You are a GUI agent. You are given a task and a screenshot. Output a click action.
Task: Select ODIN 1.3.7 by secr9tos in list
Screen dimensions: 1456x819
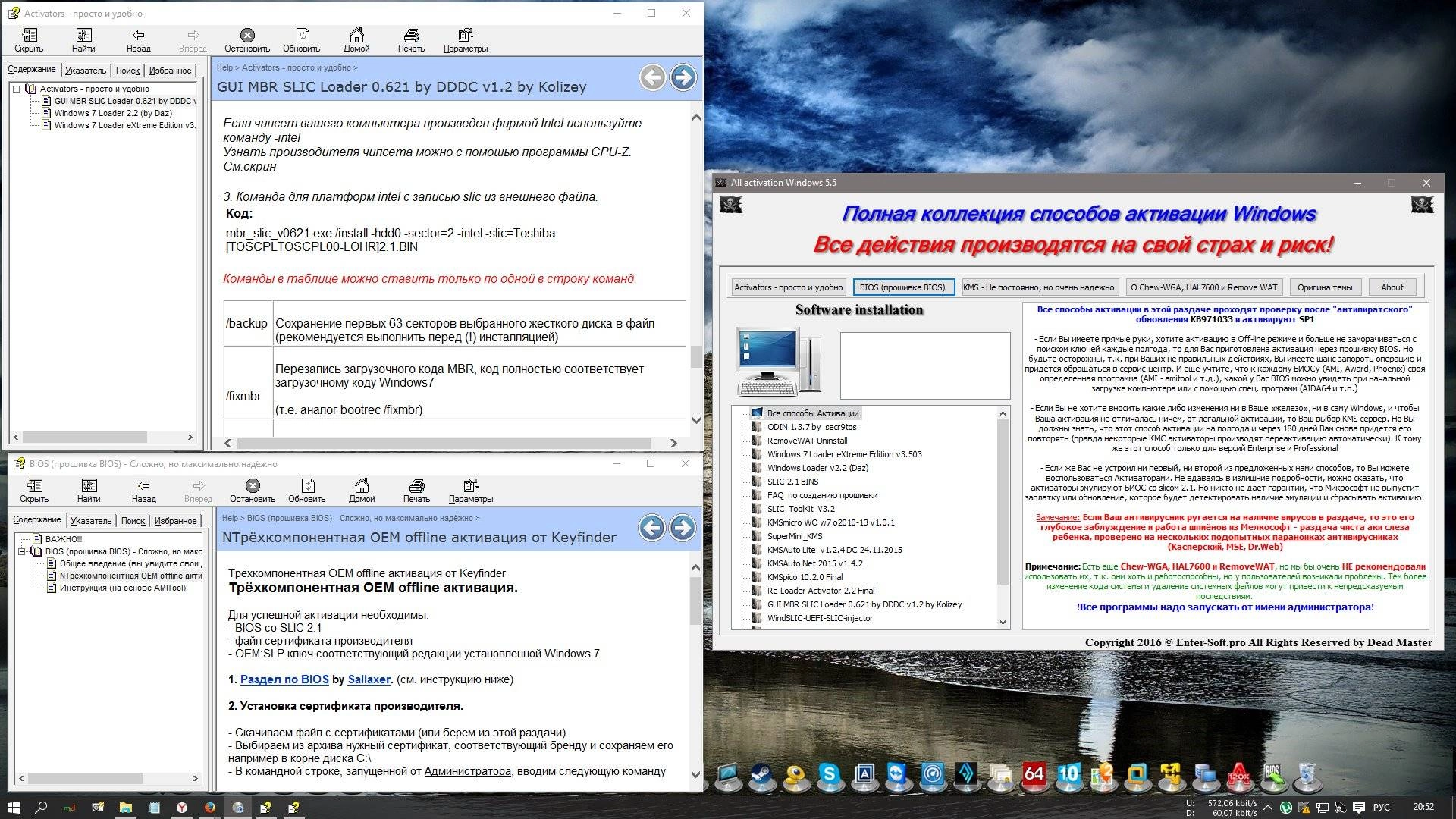811,427
